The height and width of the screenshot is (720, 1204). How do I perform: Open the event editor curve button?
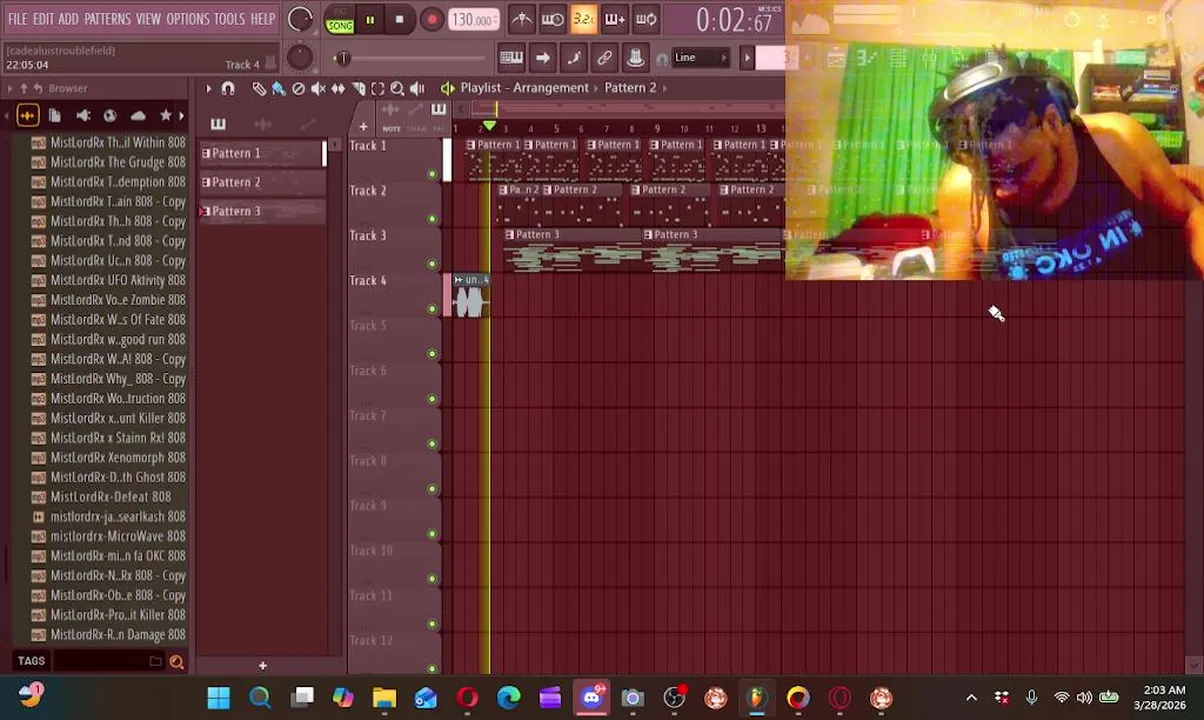click(x=573, y=58)
